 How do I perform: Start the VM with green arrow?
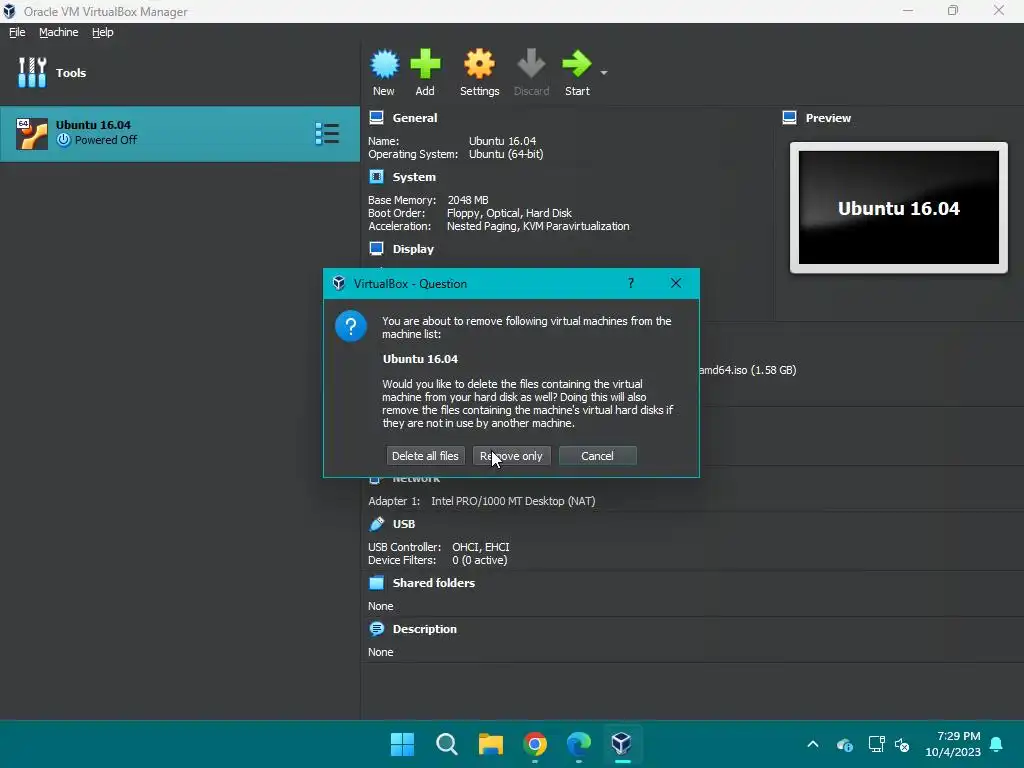577,63
